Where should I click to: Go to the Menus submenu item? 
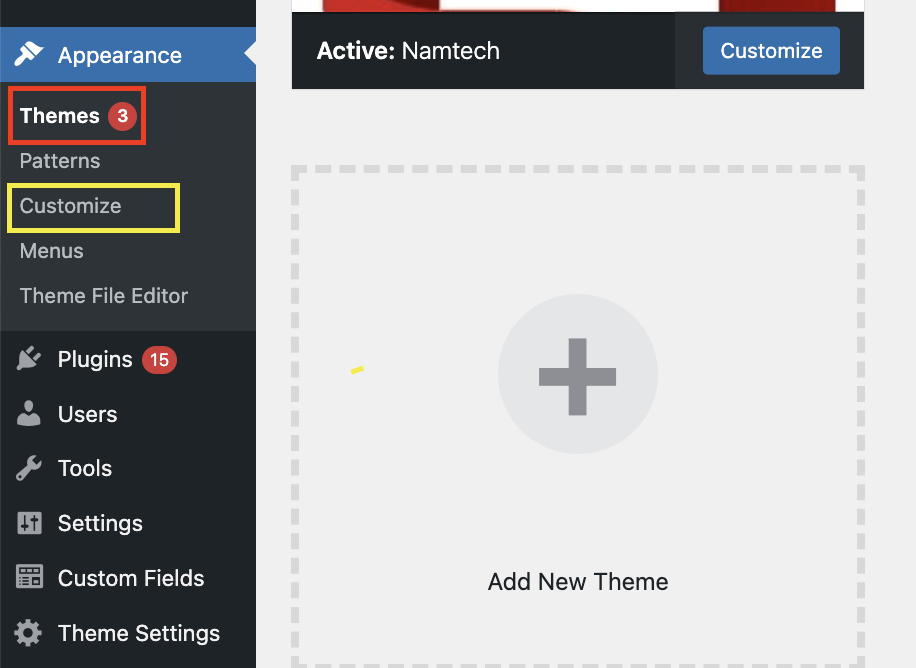[x=51, y=251]
